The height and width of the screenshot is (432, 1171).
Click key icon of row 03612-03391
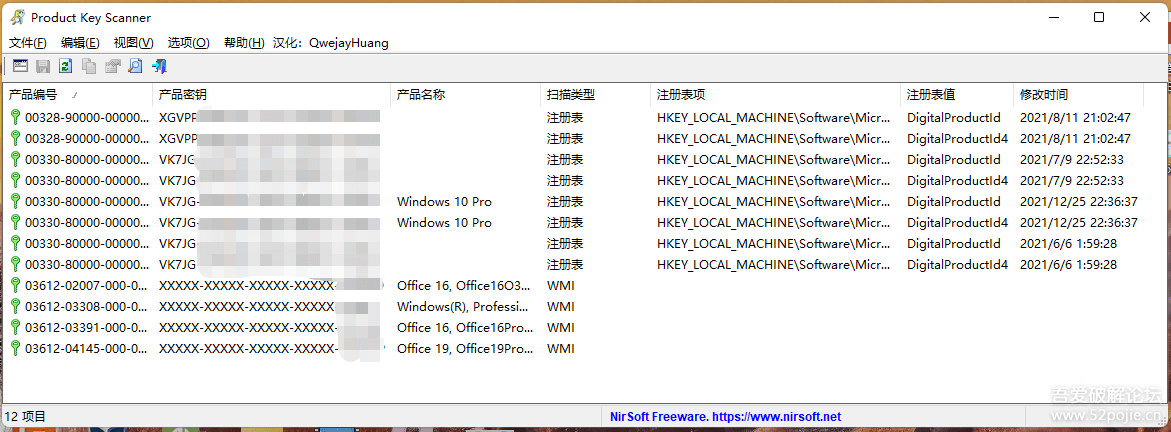pos(15,327)
